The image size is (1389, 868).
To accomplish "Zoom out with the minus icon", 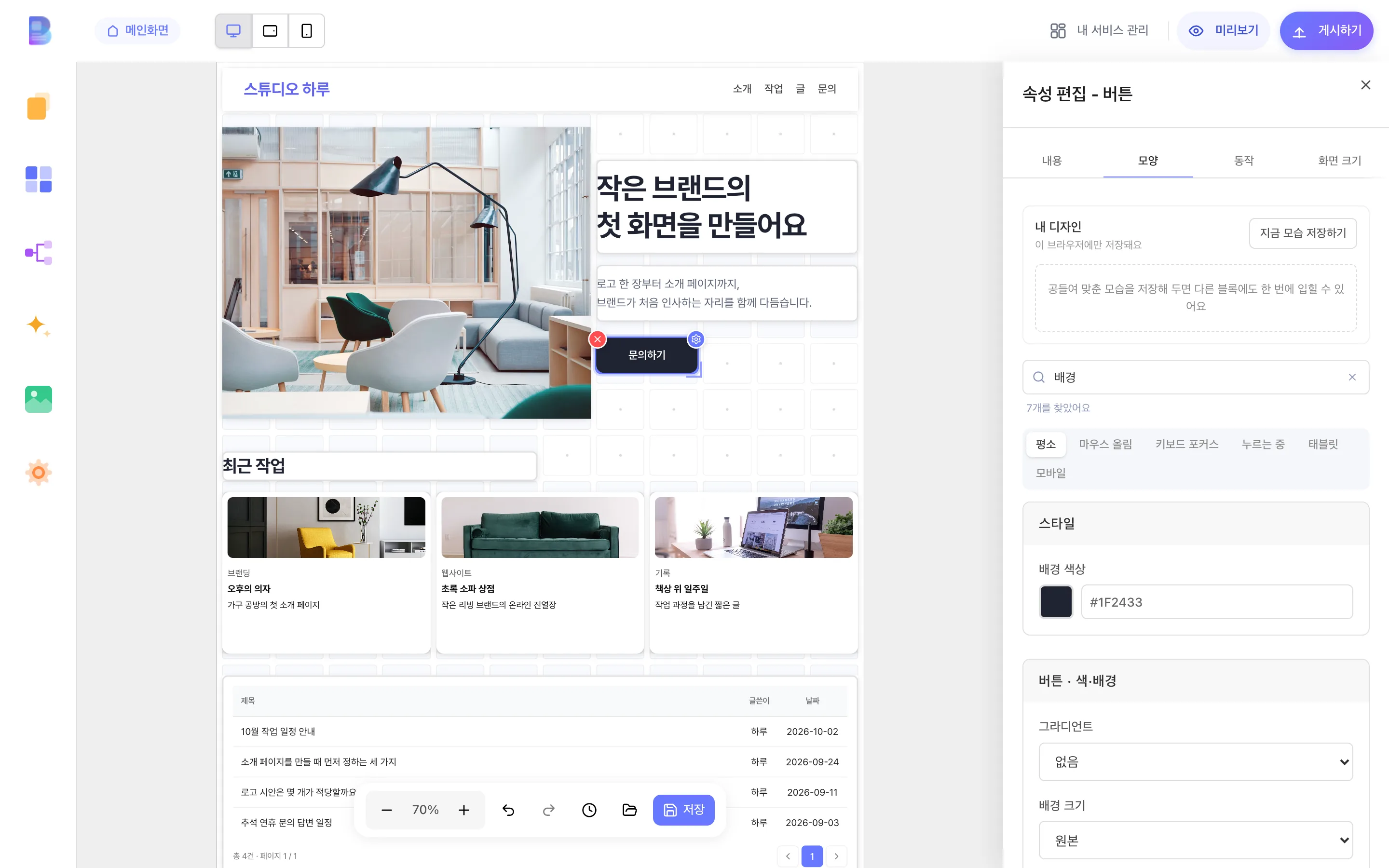I will [x=387, y=810].
